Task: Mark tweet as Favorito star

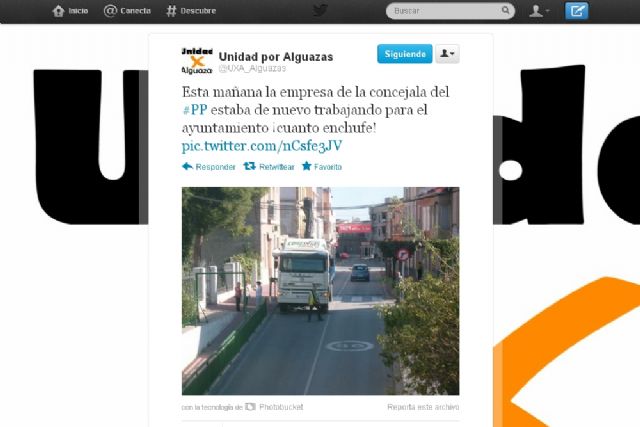Action: pyautogui.click(x=322, y=167)
